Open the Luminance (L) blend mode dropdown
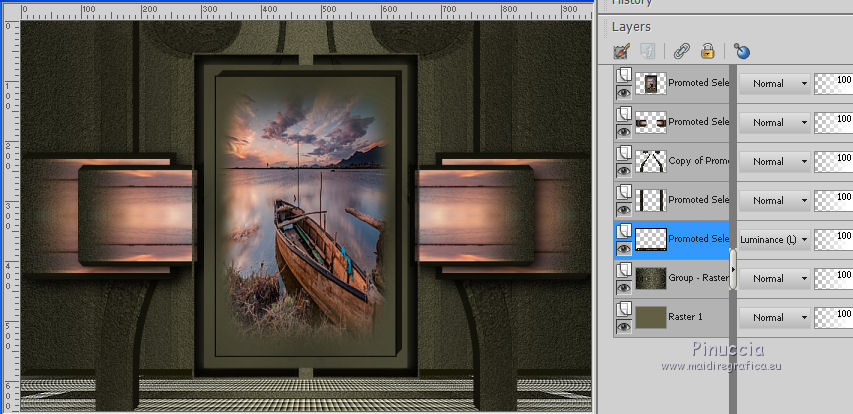 [775, 240]
